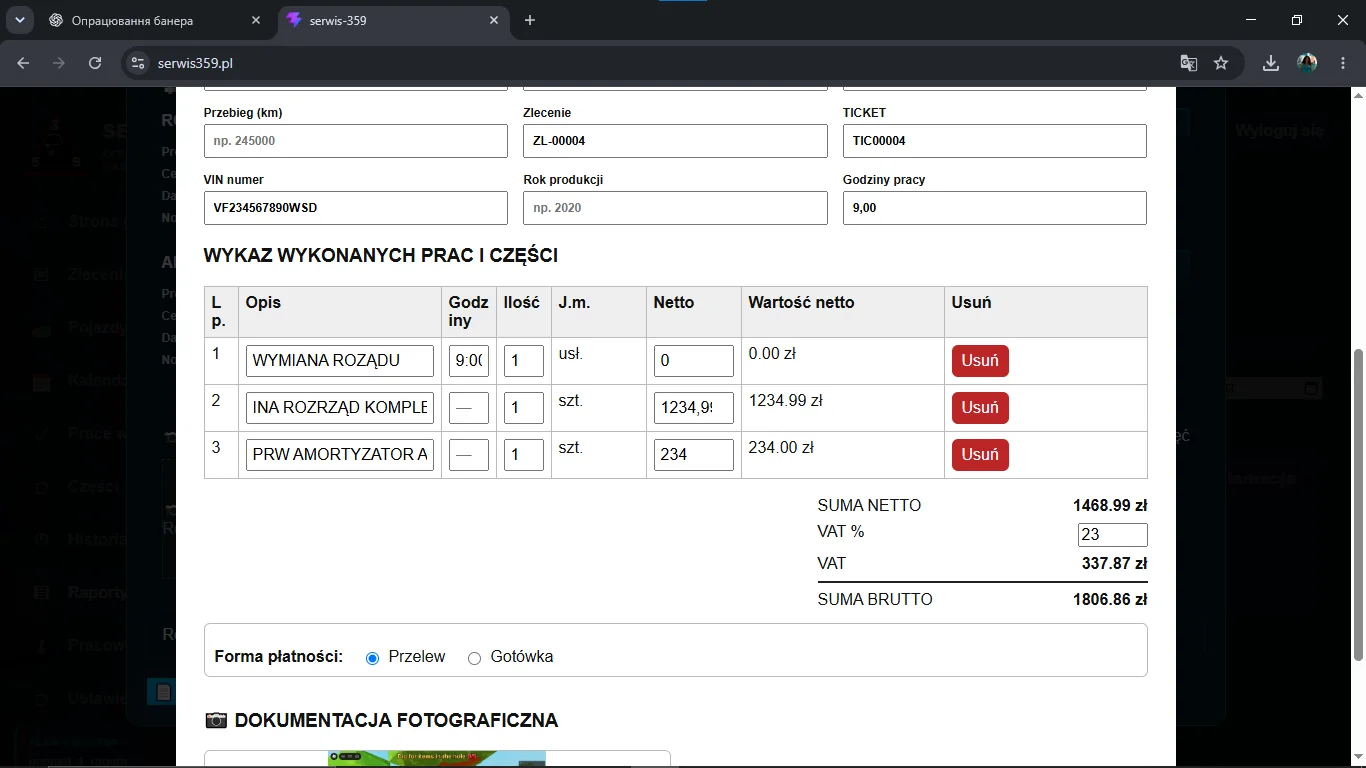Go back in browser history
1366x768 pixels.
23,63
